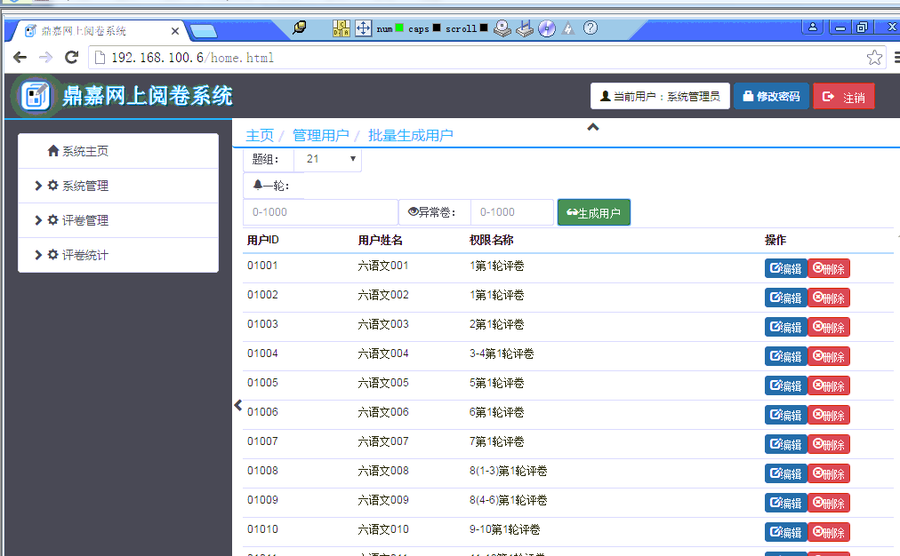Collapse the sidebar with the left chevron
The image size is (900, 556).
click(x=238, y=405)
